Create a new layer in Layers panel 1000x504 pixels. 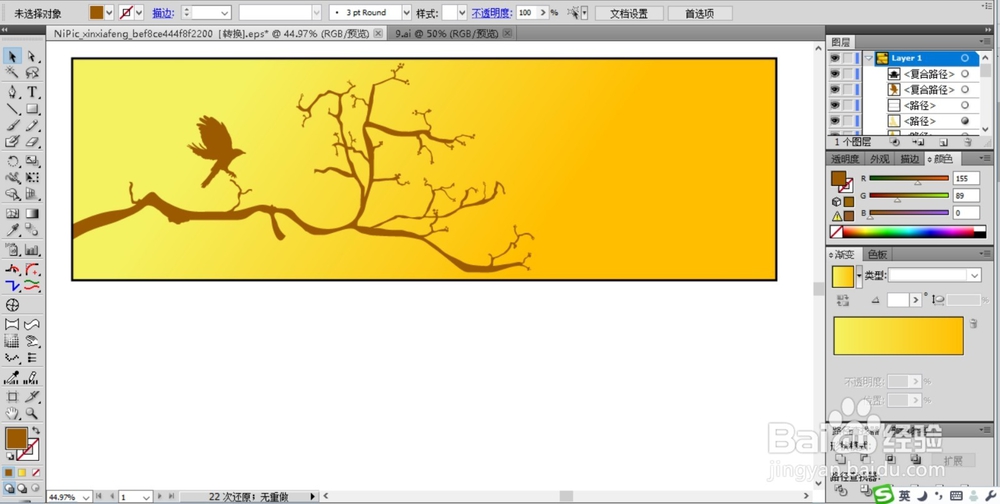click(x=943, y=142)
